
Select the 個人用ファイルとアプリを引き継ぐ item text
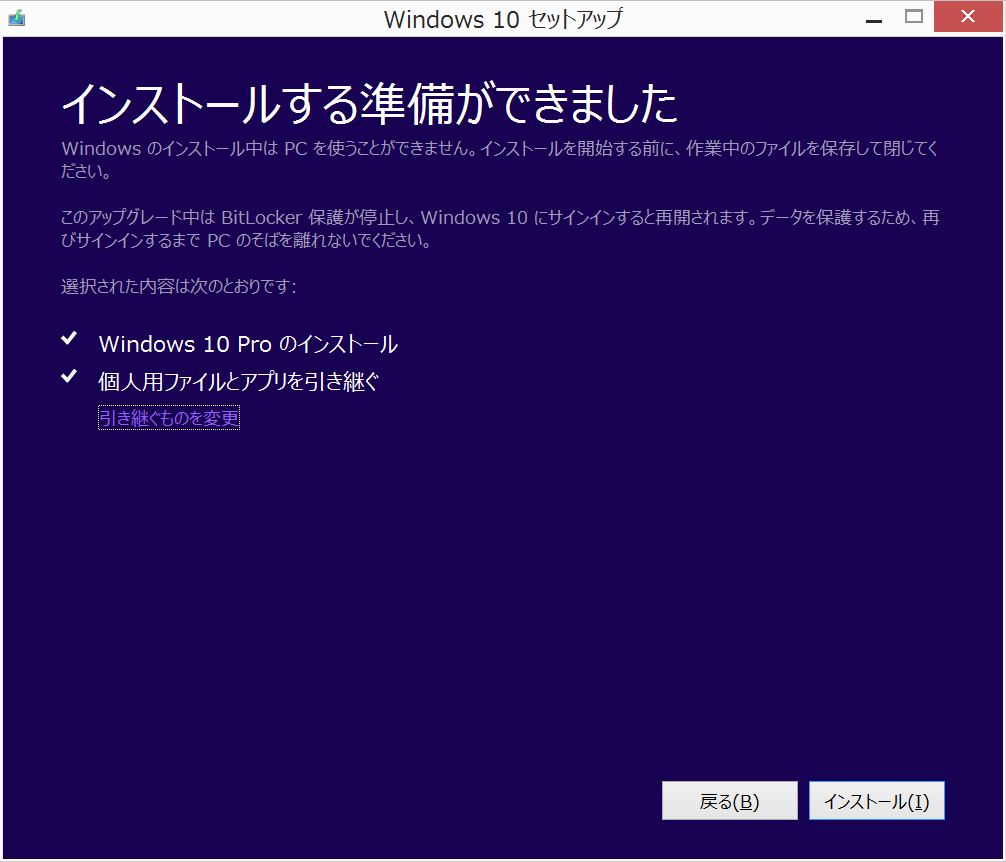click(239, 381)
